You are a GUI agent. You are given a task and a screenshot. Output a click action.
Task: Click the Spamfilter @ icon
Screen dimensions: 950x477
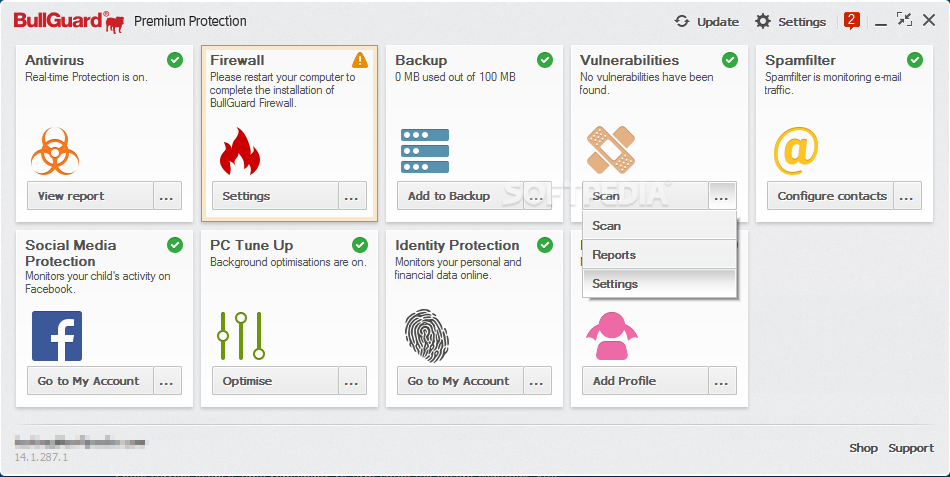coord(796,150)
